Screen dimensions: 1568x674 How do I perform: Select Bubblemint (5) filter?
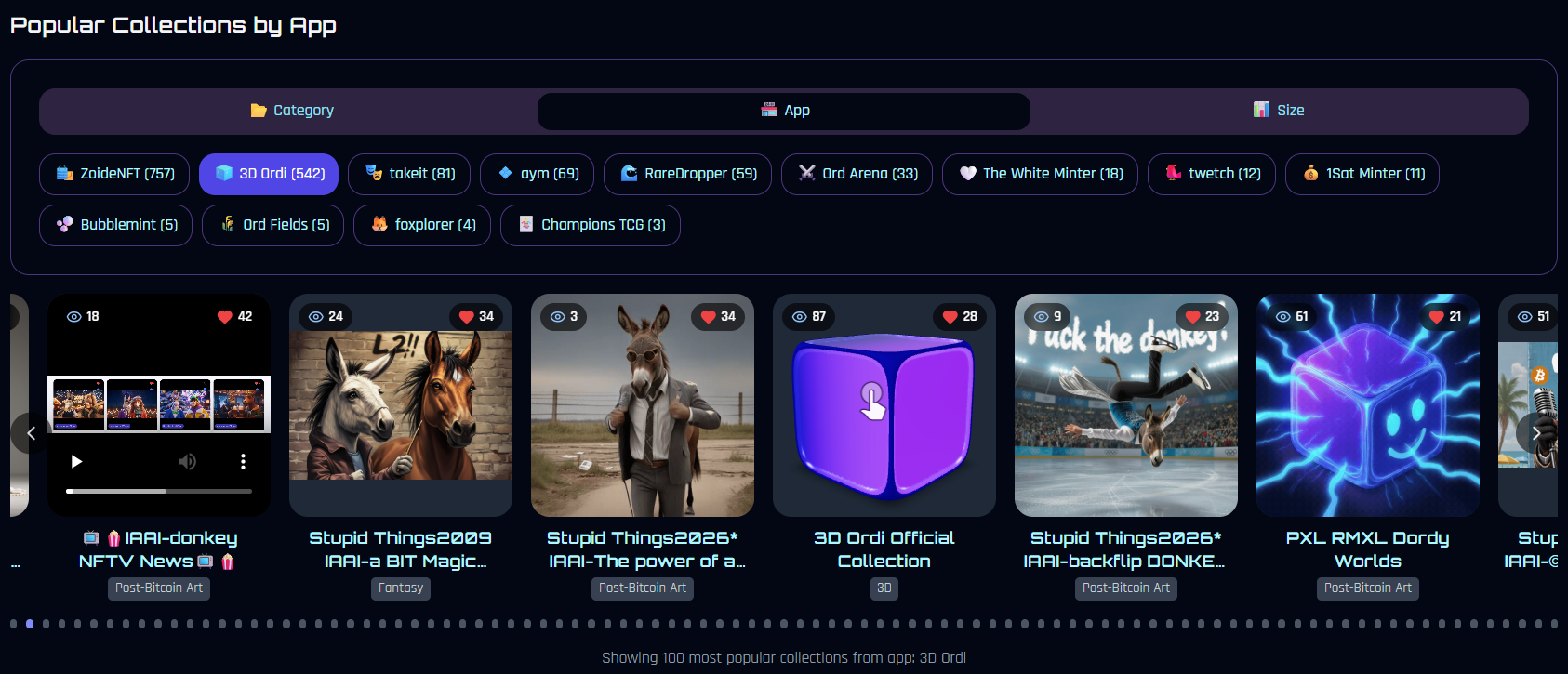115,225
